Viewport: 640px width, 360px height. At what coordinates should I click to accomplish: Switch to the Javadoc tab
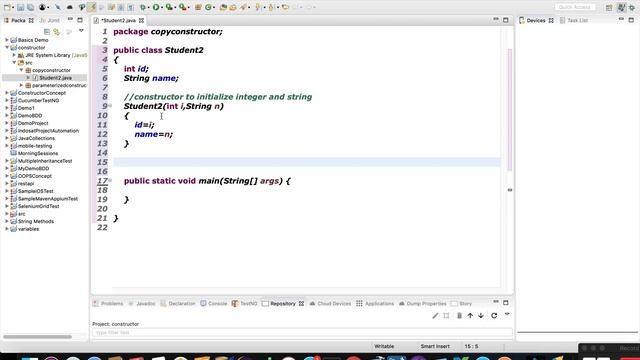[x=142, y=304]
